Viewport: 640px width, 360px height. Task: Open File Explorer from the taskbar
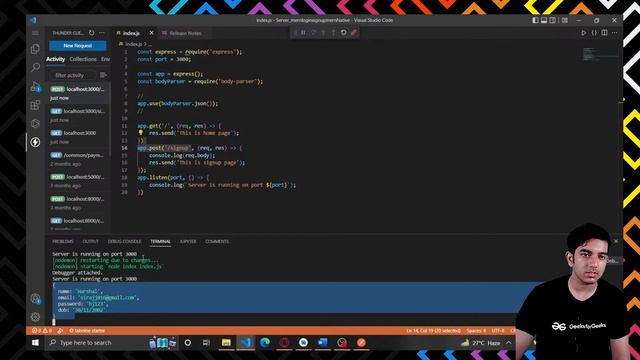[226, 343]
